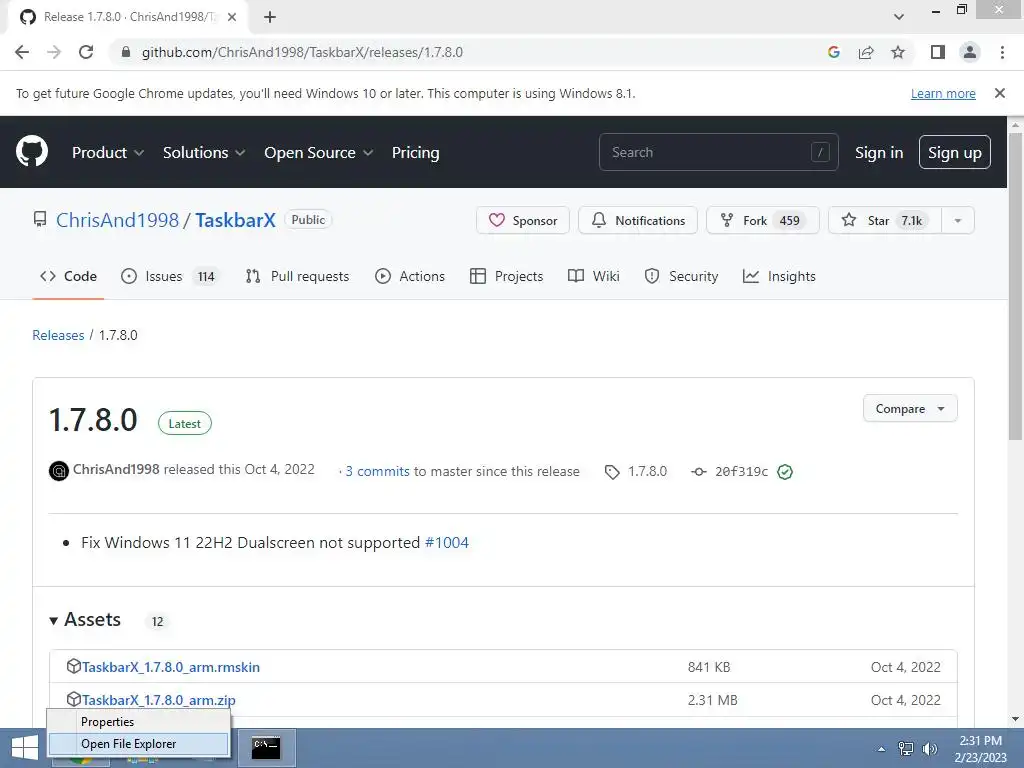The height and width of the screenshot is (768, 1024).
Task: Dismiss the Chrome update notification bar
Action: [x=999, y=93]
